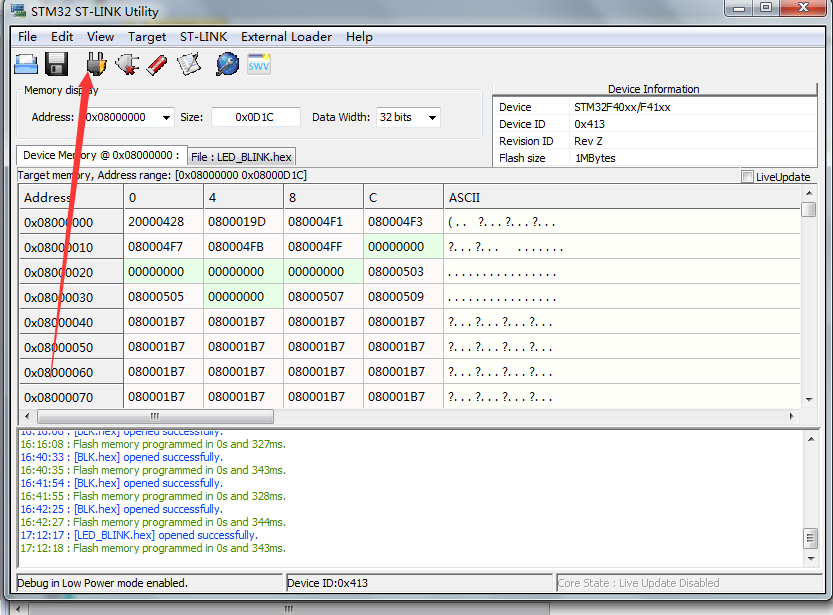Switch to Device Memory @ 0x08000000 tab

tap(101, 156)
